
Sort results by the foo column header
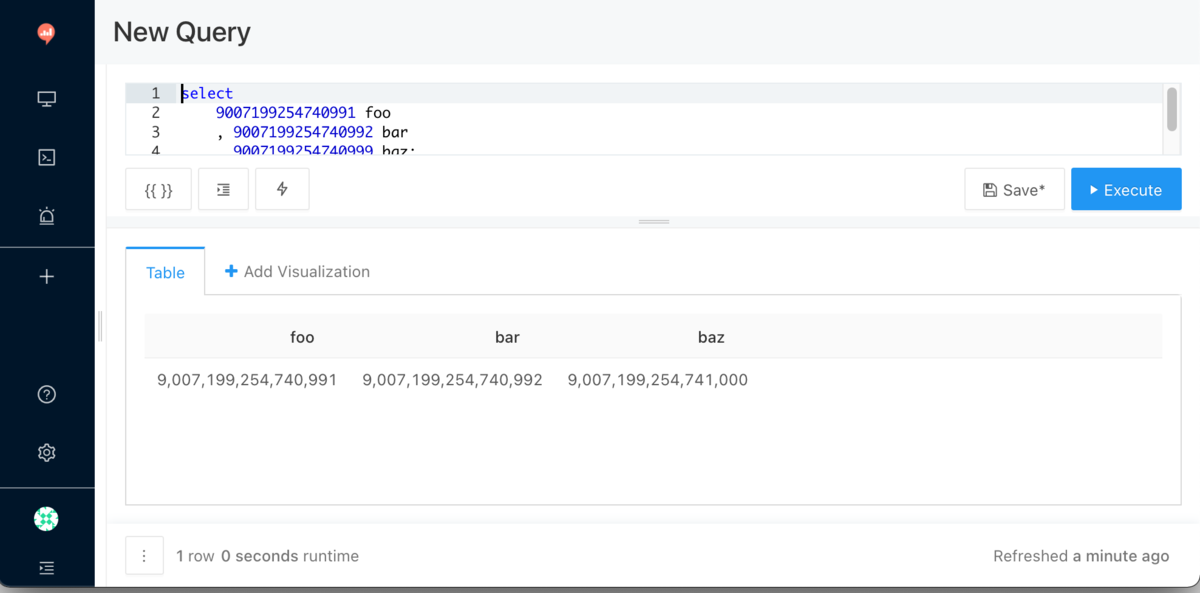[302, 337]
